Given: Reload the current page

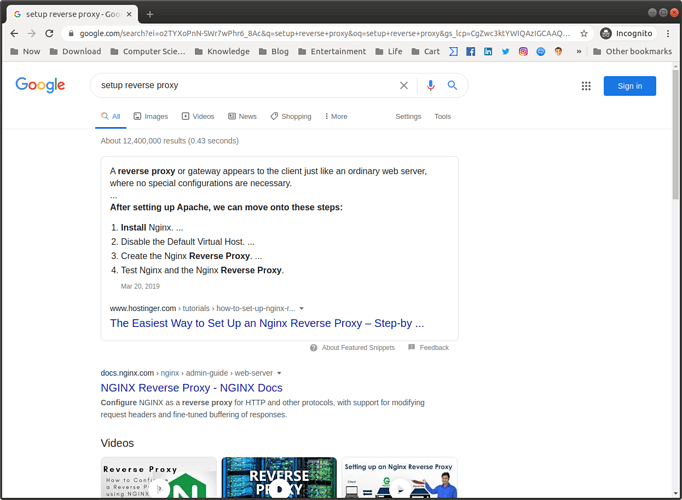Looking at the screenshot, I should (51, 33).
